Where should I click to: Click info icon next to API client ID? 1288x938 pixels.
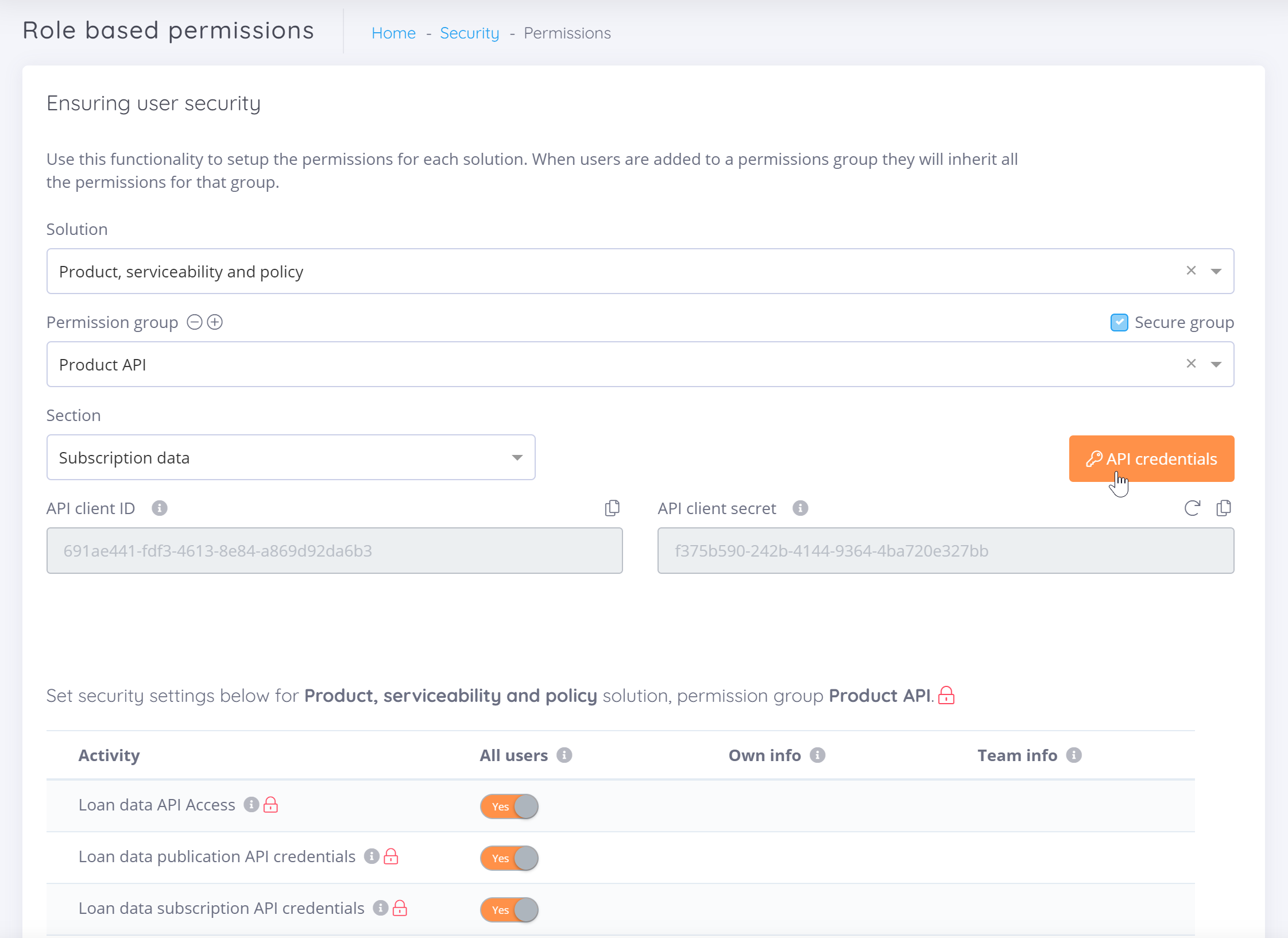tap(160, 508)
